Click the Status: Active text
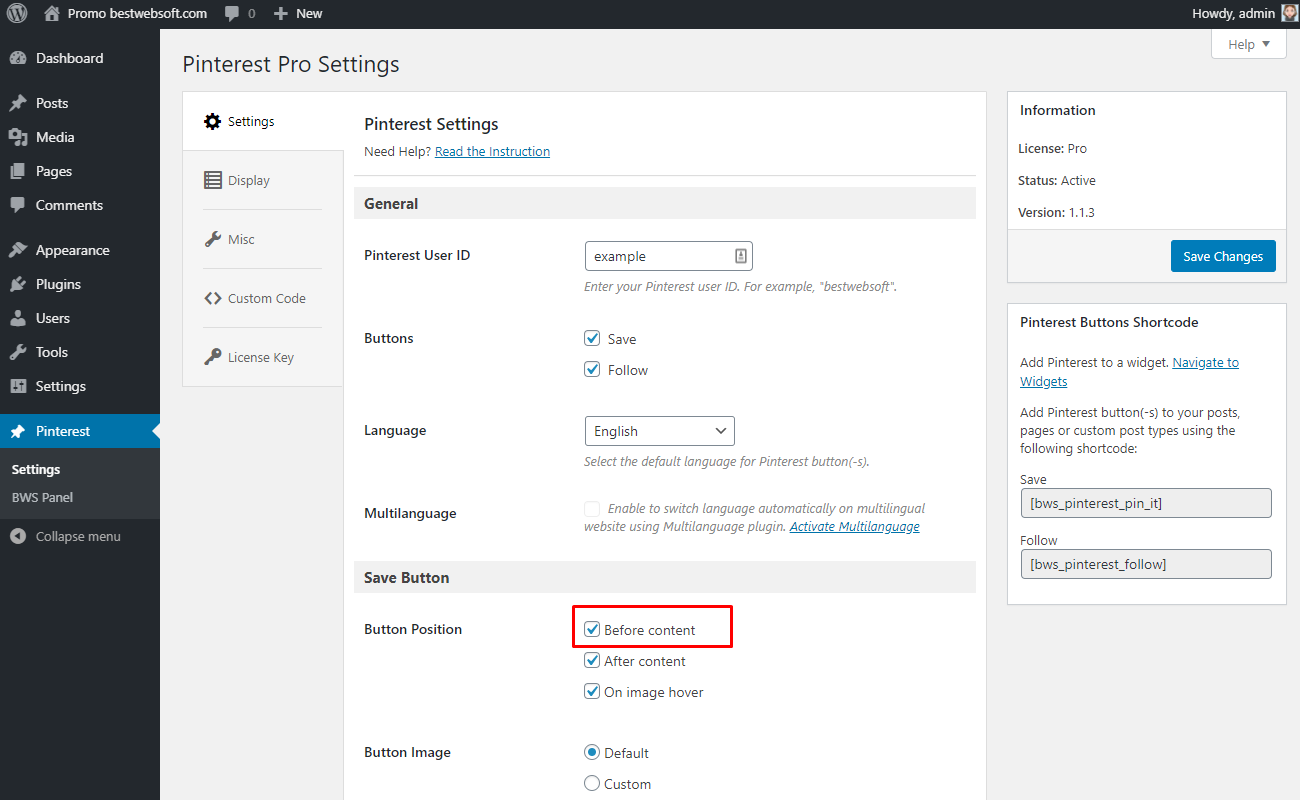 coord(1057,180)
